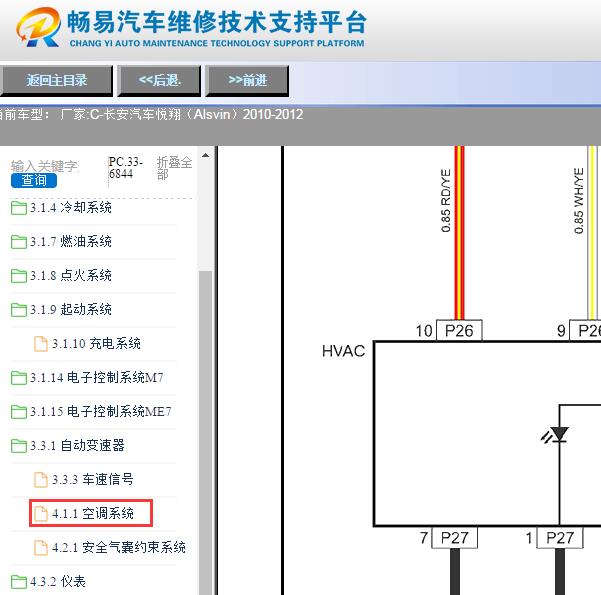Click the blue 查询 search button
This screenshot has height=595, width=601.
[34, 180]
